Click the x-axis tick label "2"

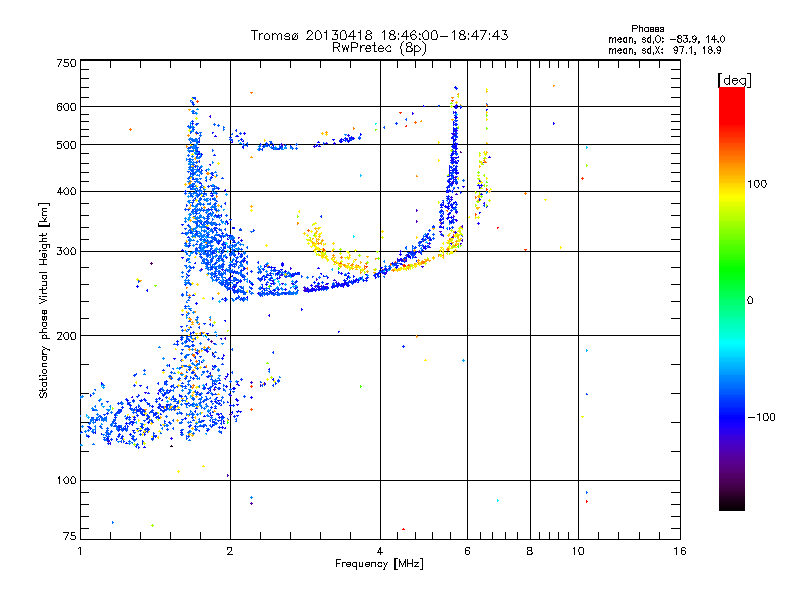230,551
